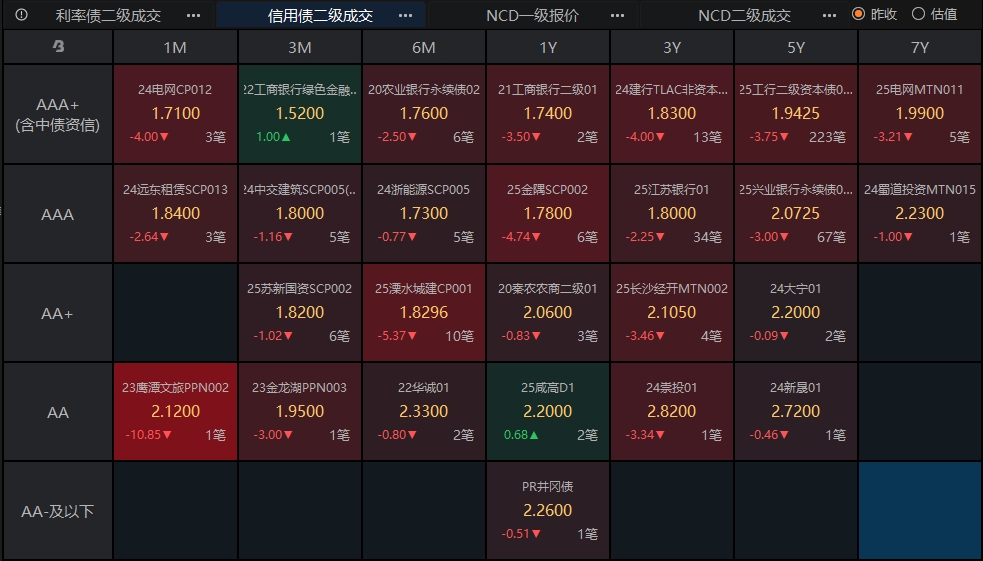This screenshot has height=561, width=983.
Task: Open the 25工行二级资本债 cell
Action: pos(796,114)
